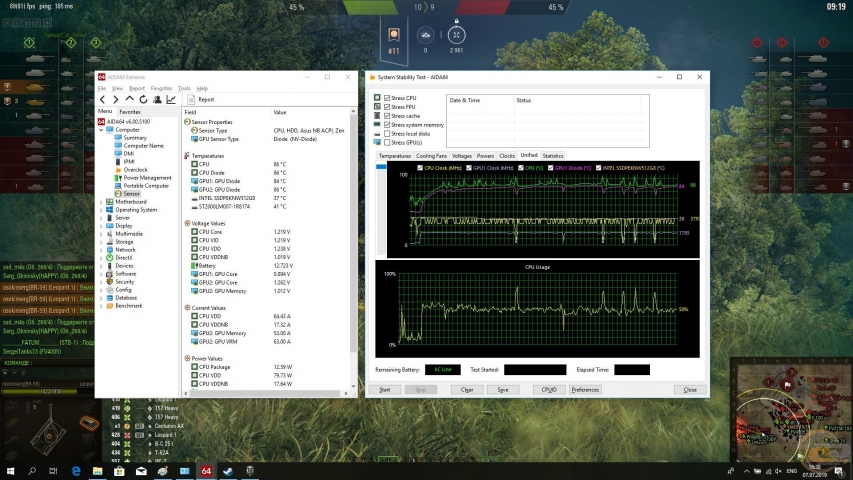This screenshot has width=853, height=480.
Task: Expand the Operating System node
Action: (x=101, y=210)
